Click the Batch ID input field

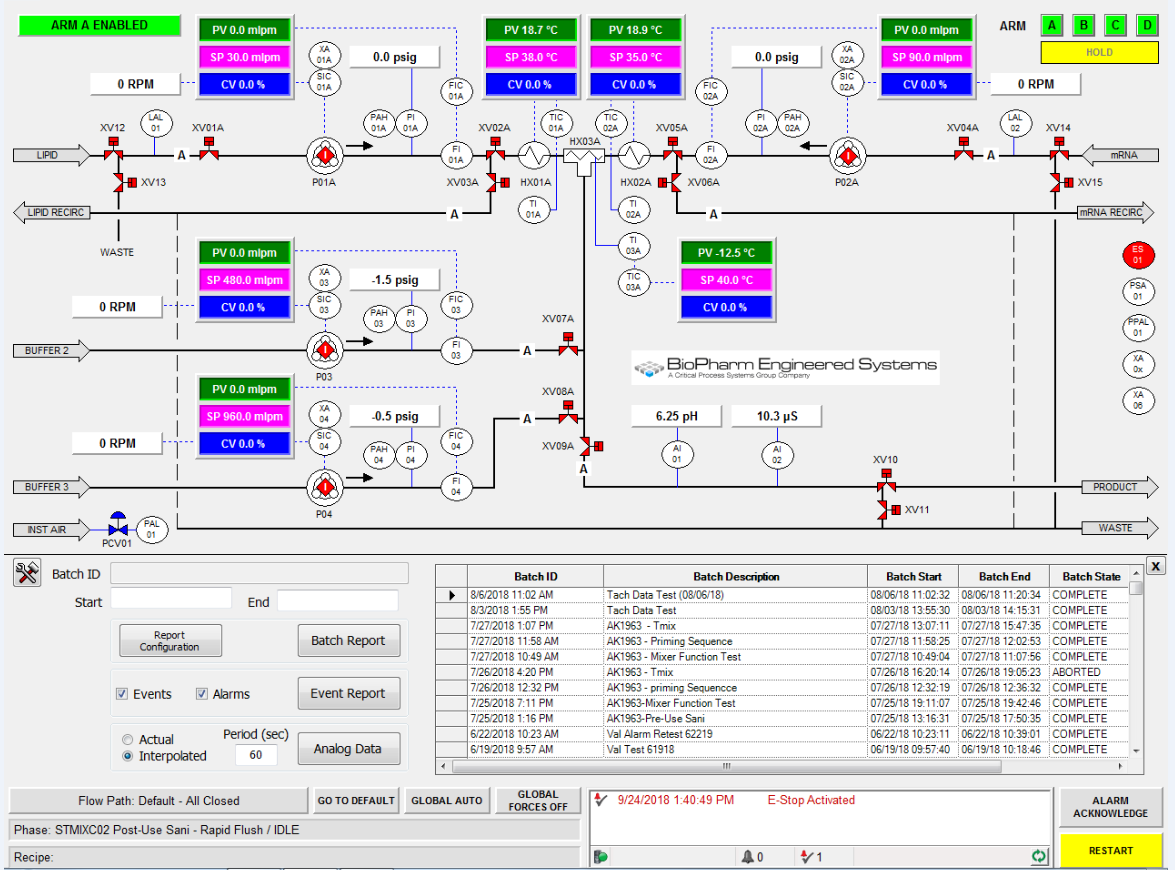coord(259,574)
